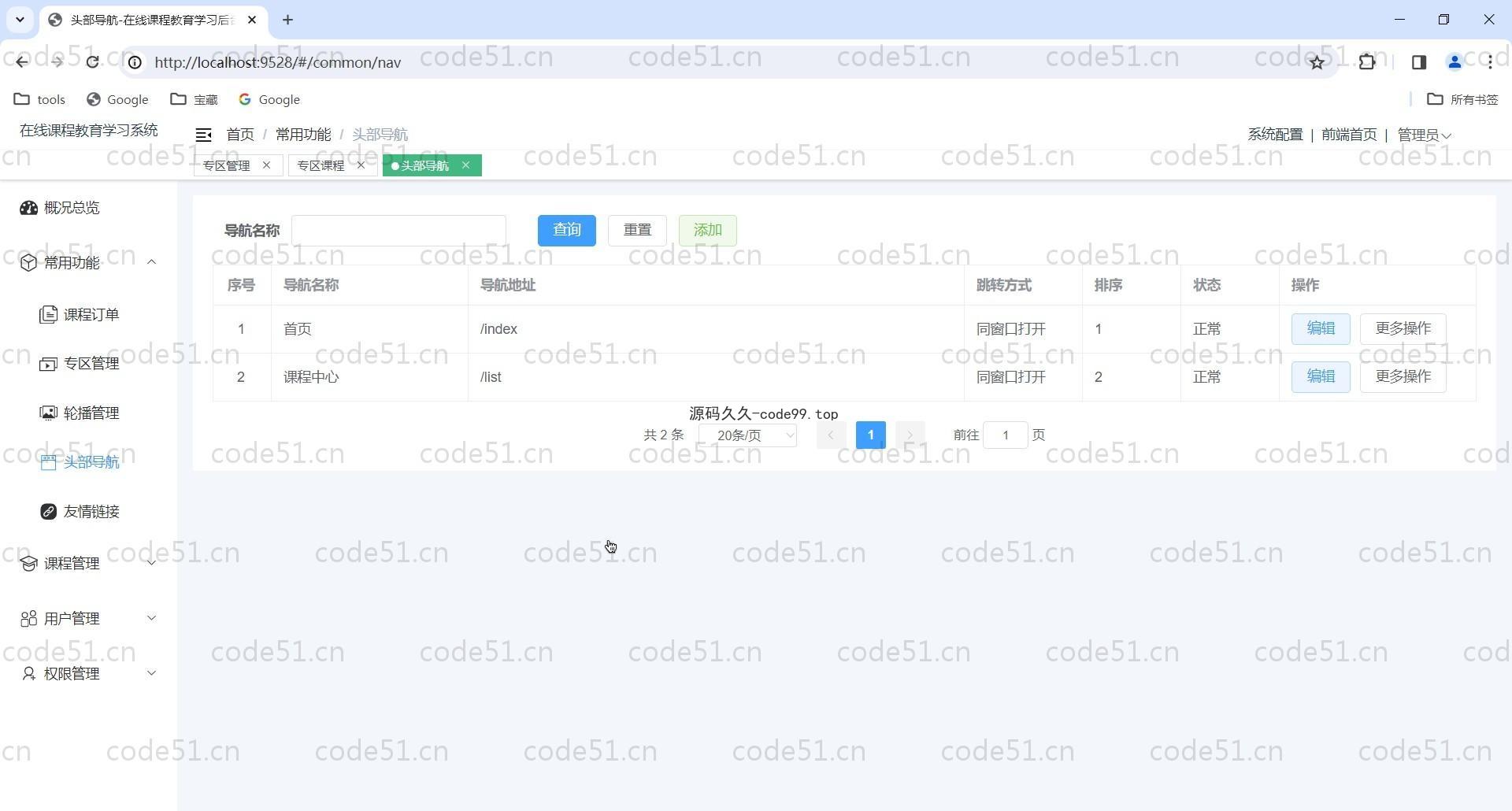
Task: Collapse the 常用功能 menu group
Action: coord(151,262)
